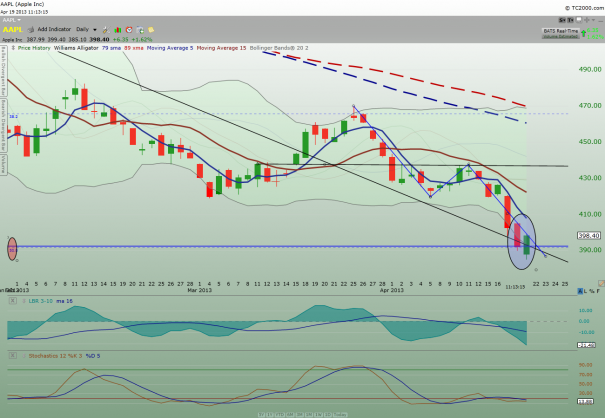This screenshot has height=418, width=605.
Task: Open the T dropdown in top-right toolbar
Action: (570, 20)
